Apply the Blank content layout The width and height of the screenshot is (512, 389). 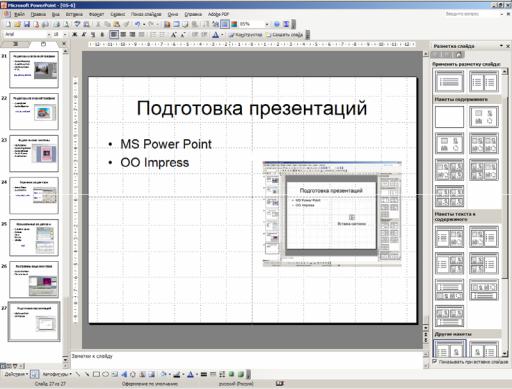449,117
